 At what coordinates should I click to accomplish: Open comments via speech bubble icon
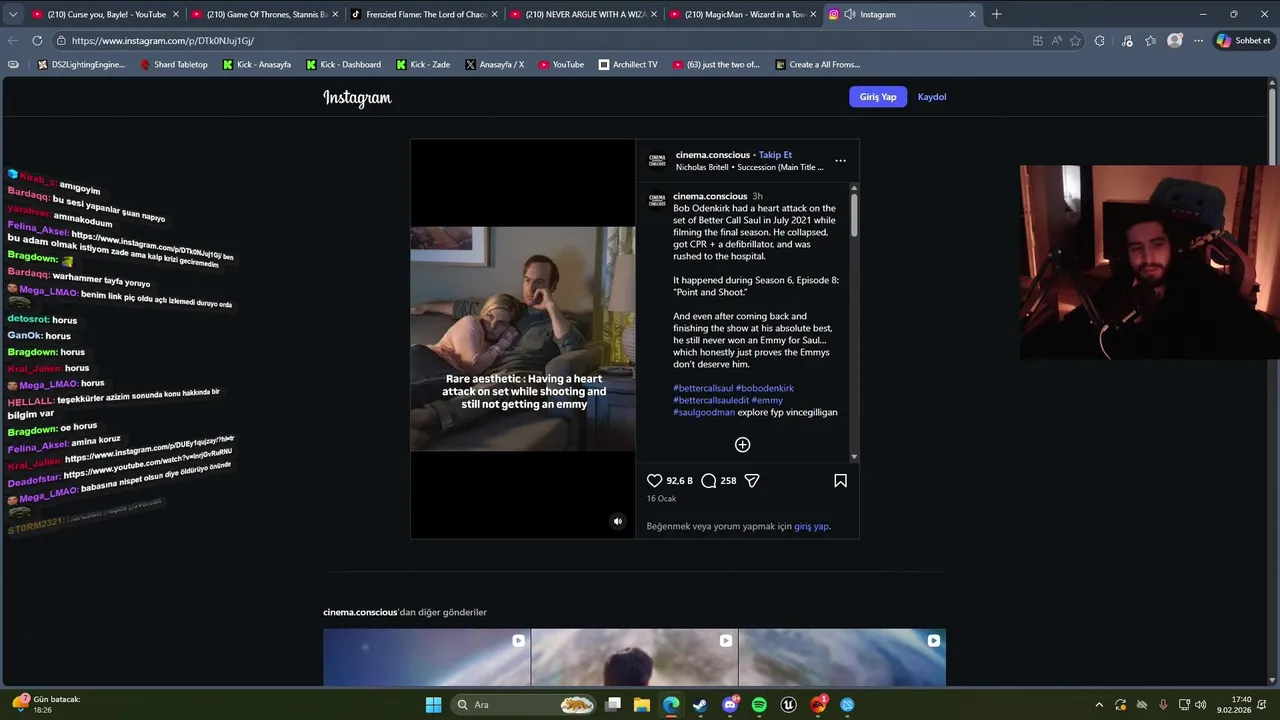pyautogui.click(x=709, y=481)
